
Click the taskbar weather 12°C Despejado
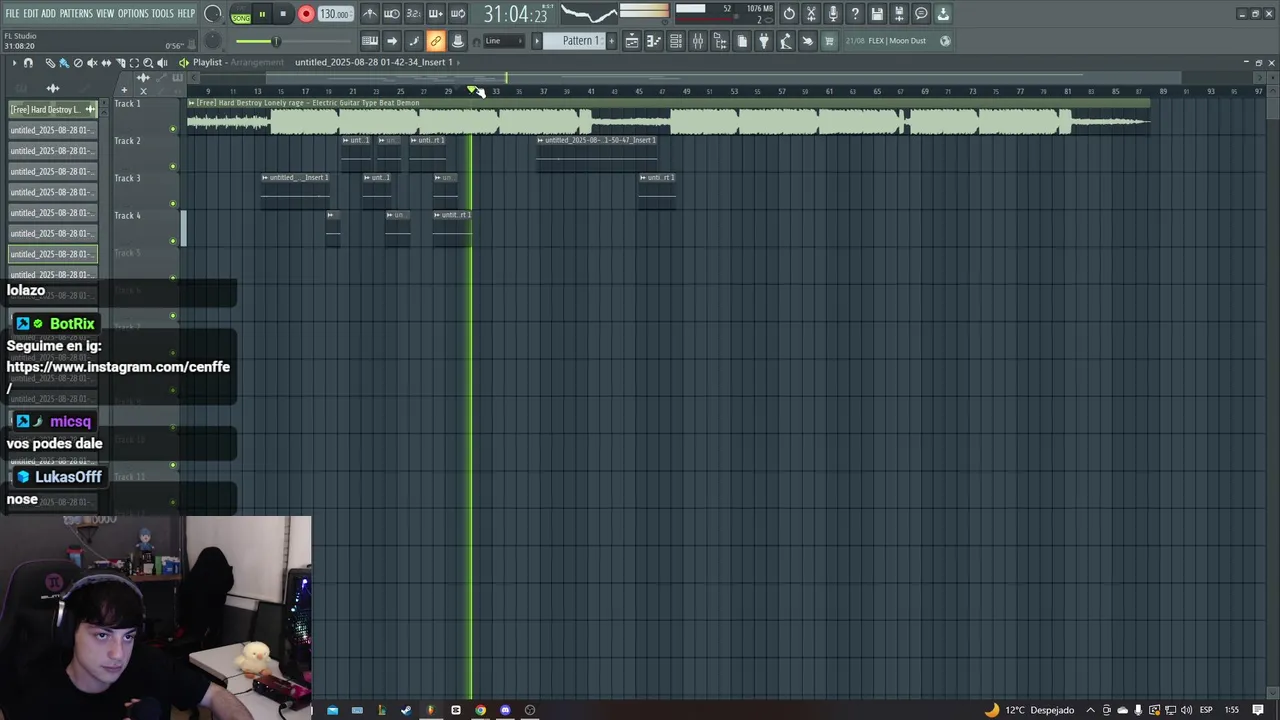(1029, 710)
